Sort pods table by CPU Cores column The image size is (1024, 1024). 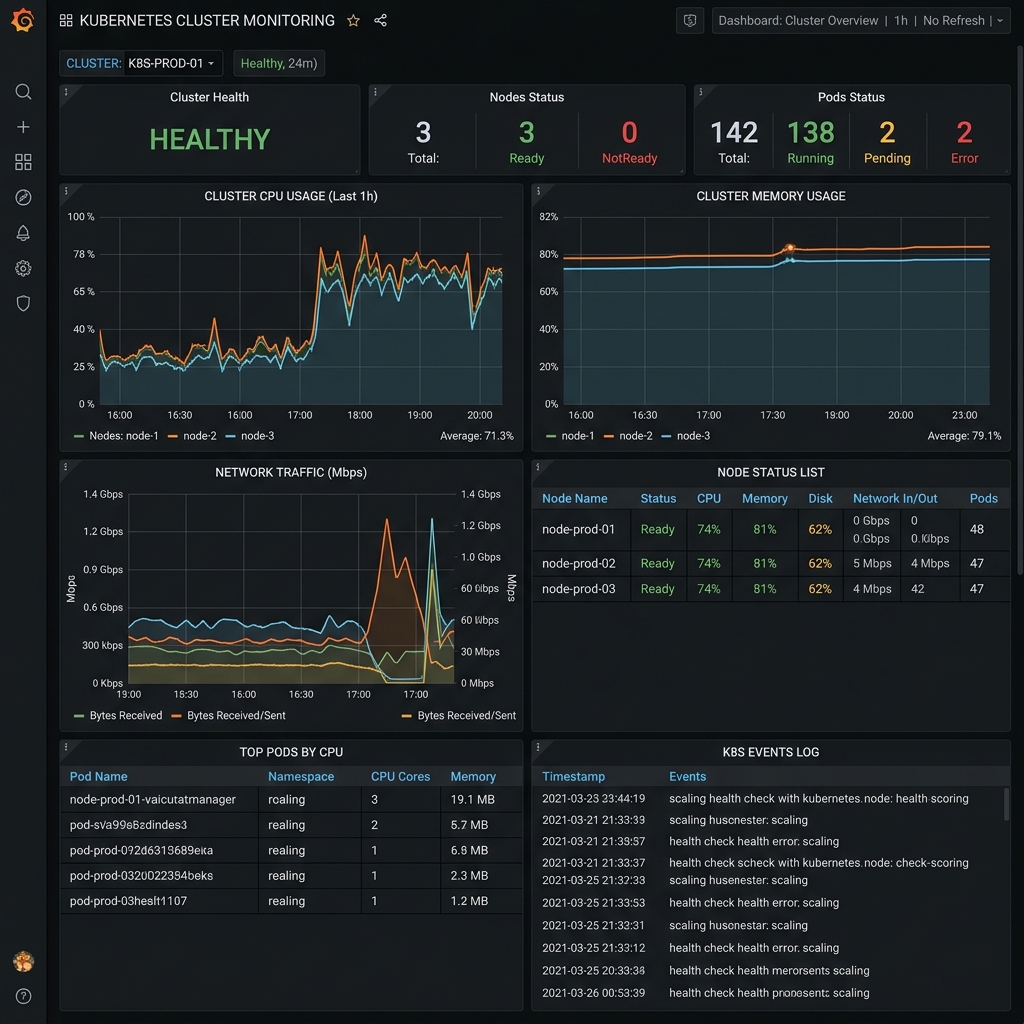pyautogui.click(x=400, y=776)
